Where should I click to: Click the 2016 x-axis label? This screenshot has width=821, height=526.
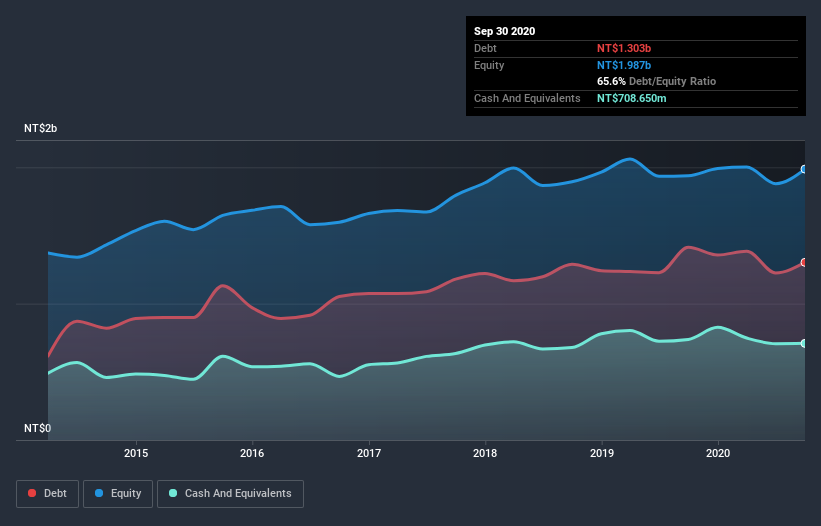252,453
